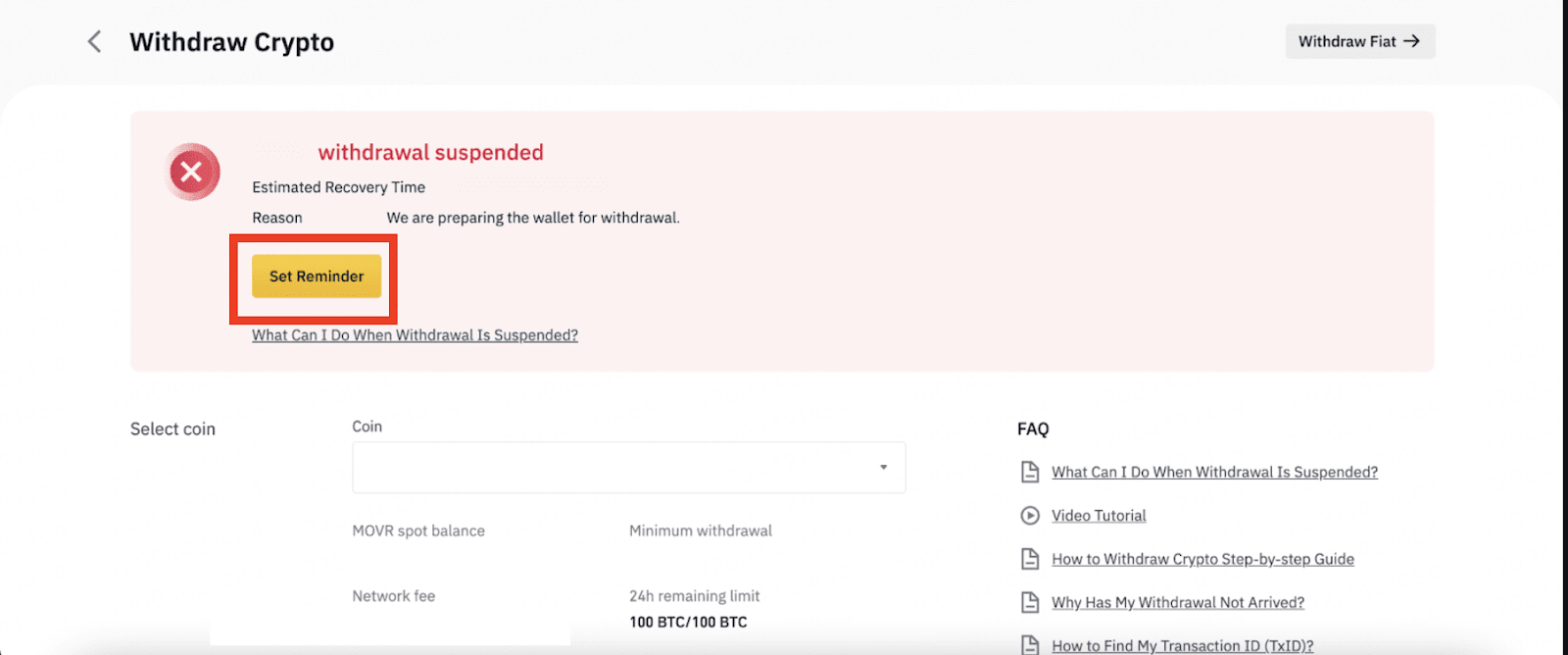
Task: Switch to Withdraw Fiat
Action: (1359, 41)
